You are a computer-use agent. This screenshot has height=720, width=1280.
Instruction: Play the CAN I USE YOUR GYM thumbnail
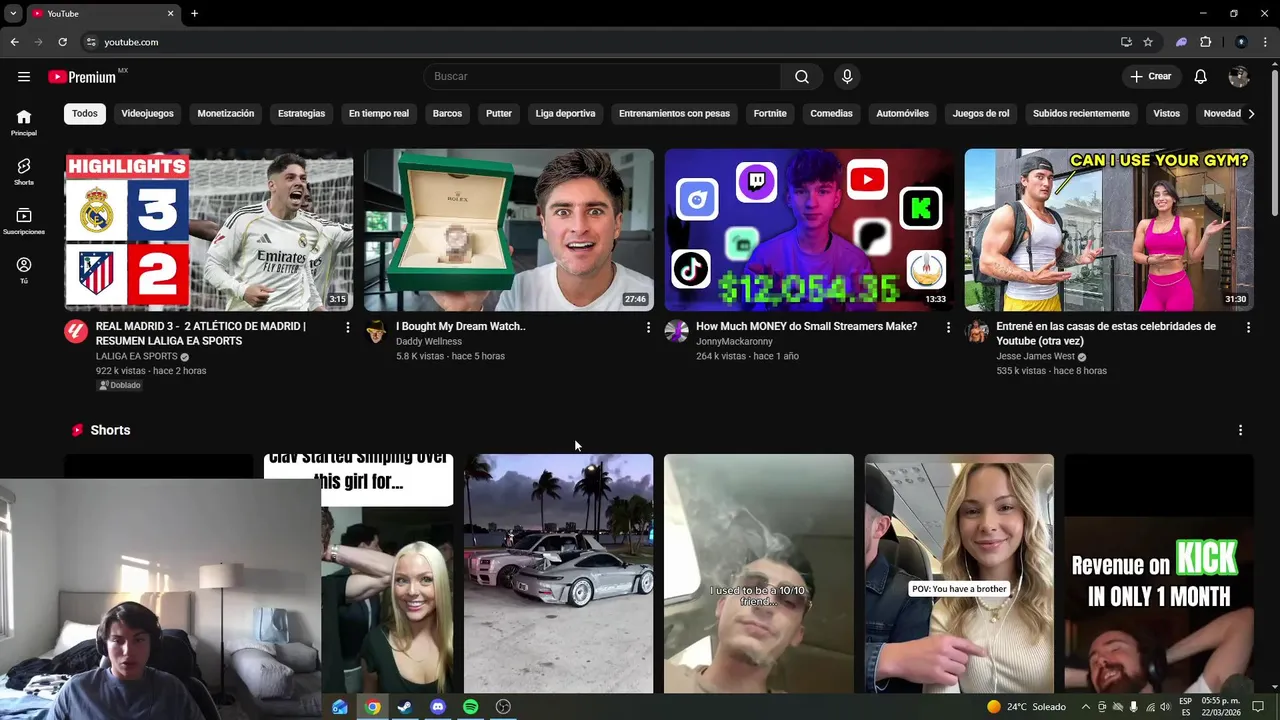pyautogui.click(x=1109, y=230)
